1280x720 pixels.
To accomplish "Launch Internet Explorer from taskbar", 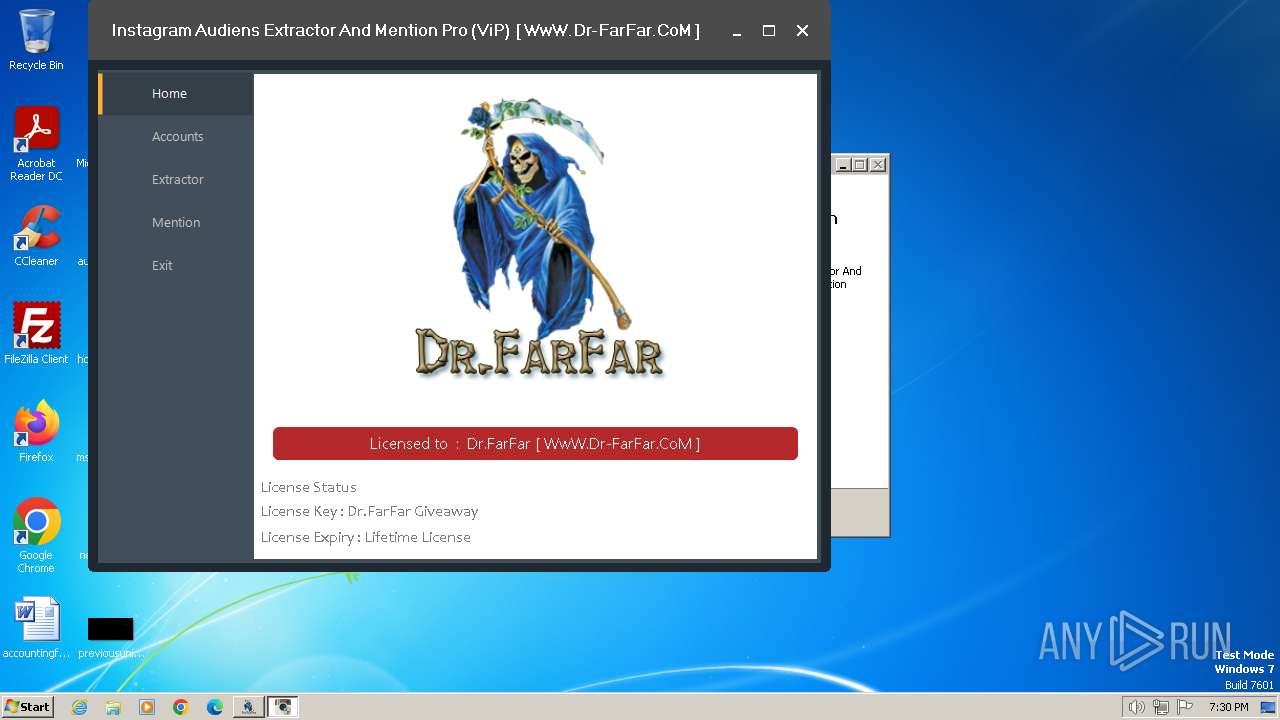I will (x=79, y=707).
